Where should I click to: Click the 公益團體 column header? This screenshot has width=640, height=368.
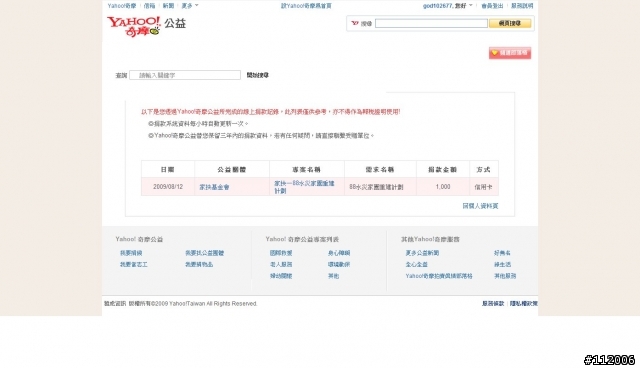[x=232, y=169]
